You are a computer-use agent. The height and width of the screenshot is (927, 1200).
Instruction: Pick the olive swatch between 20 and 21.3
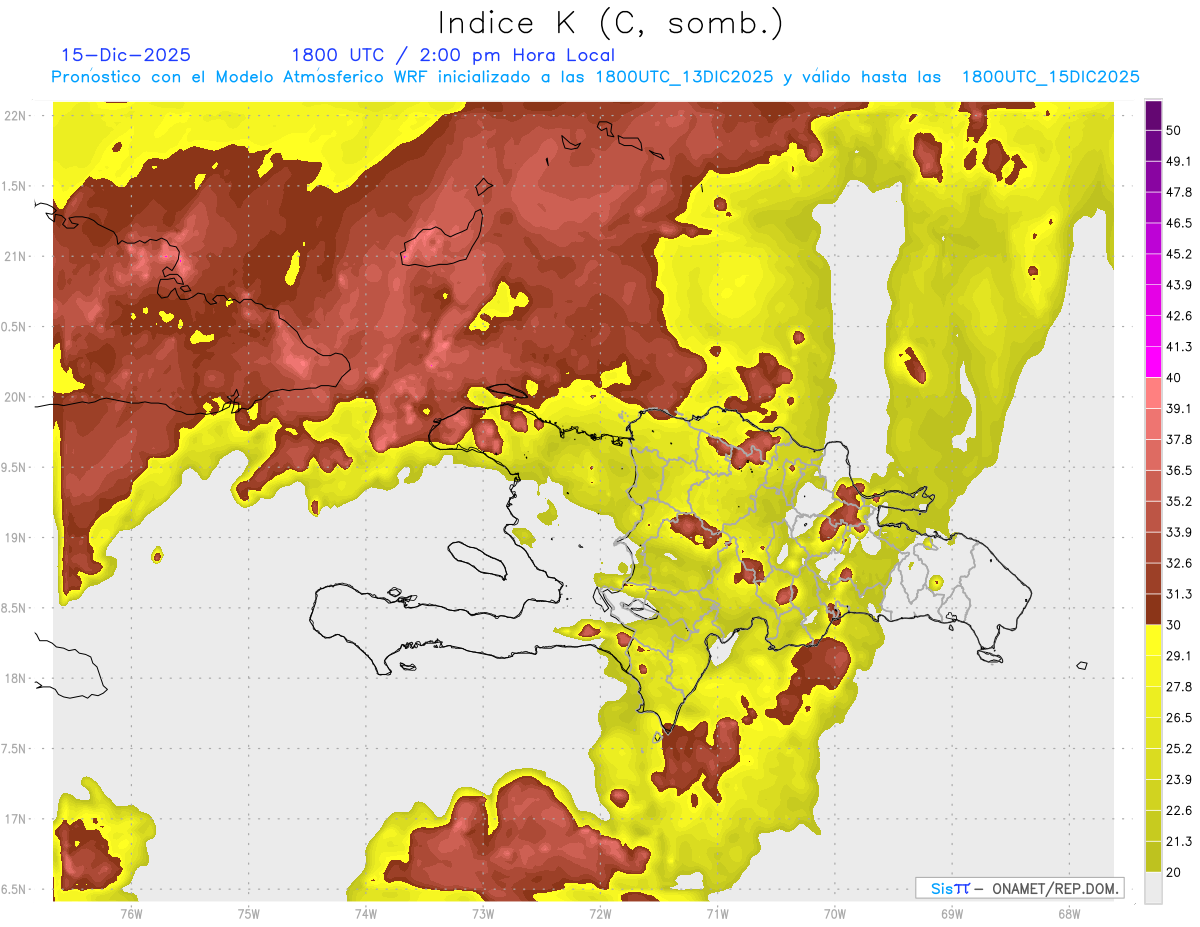click(1153, 857)
